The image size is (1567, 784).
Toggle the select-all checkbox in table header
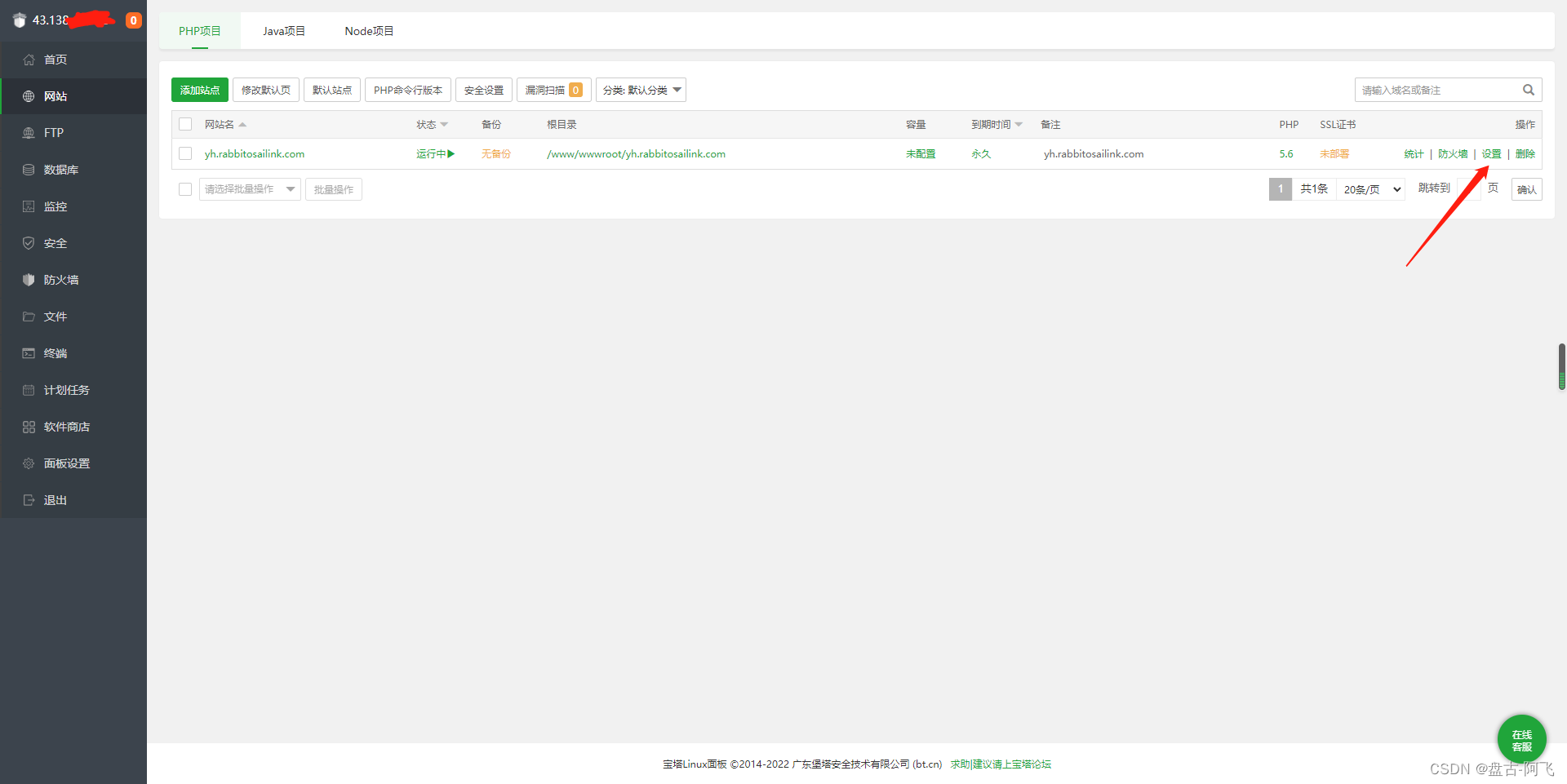pos(185,124)
